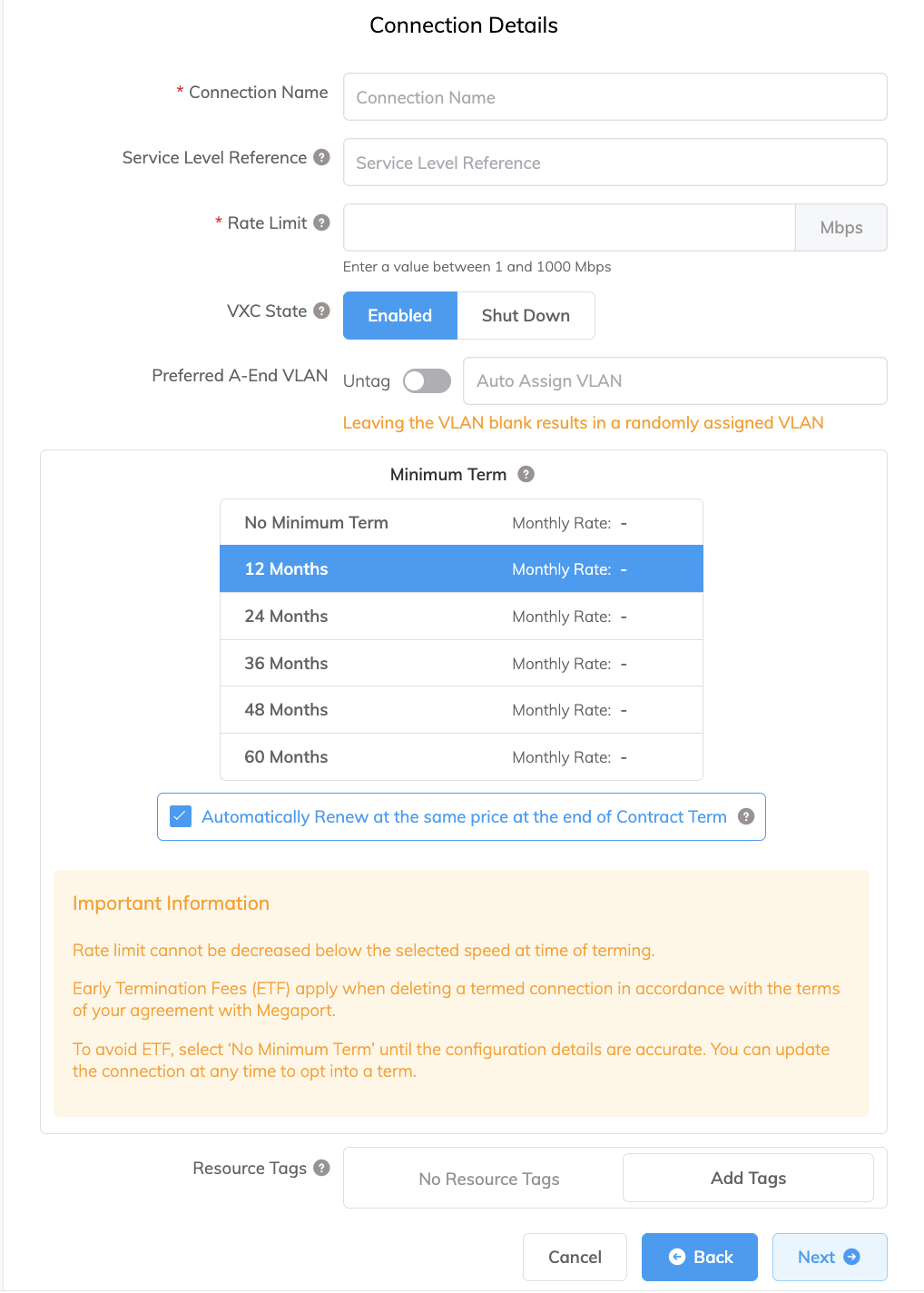Focus the Auto Assign VLAN input

[674, 380]
